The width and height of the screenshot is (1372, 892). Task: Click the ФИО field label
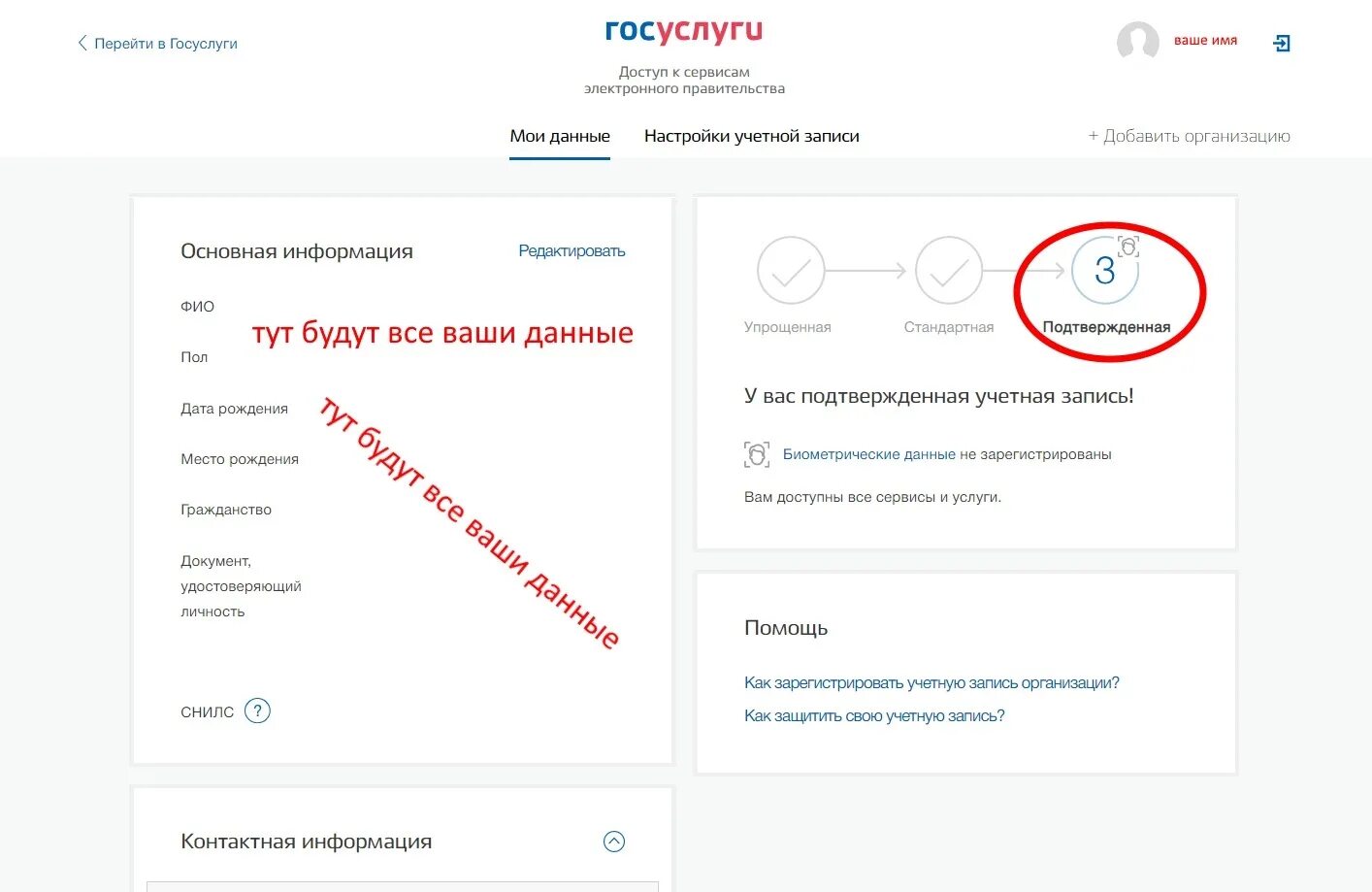click(x=197, y=306)
